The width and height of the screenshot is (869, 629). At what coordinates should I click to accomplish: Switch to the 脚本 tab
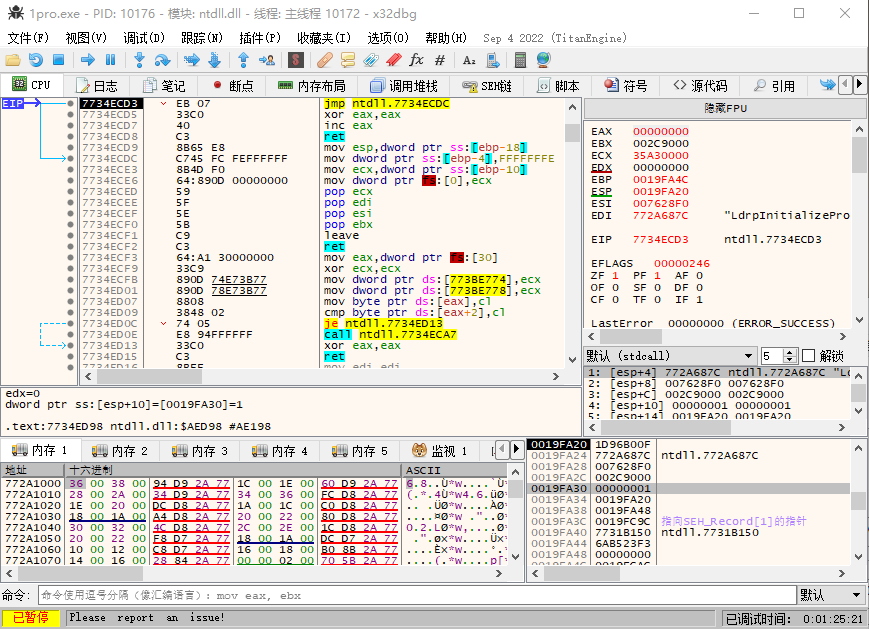(x=559, y=86)
